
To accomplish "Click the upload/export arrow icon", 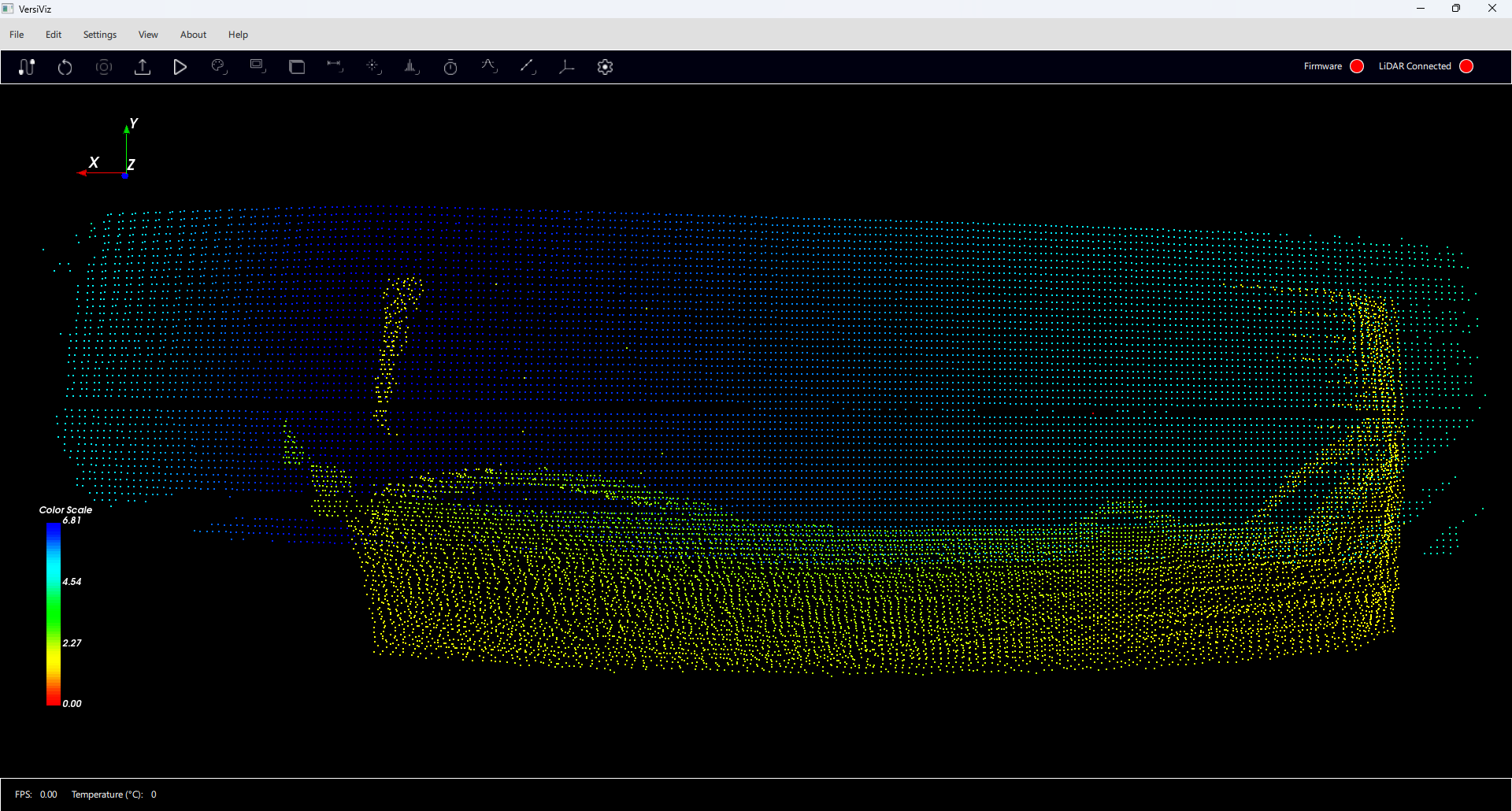I will pyautogui.click(x=143, y=67).
